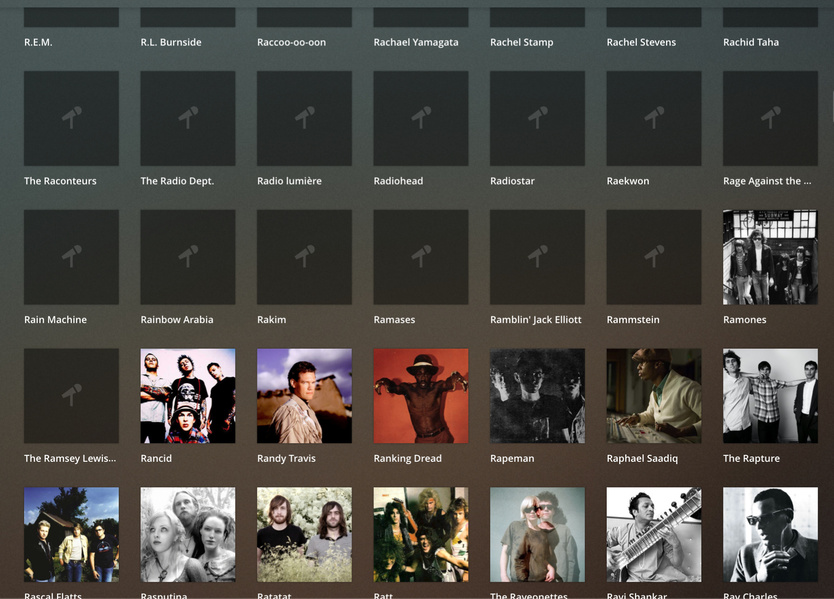The image size is (834, 599).
Task: Click the Rammstein placeholder tile
Action: 654,257
